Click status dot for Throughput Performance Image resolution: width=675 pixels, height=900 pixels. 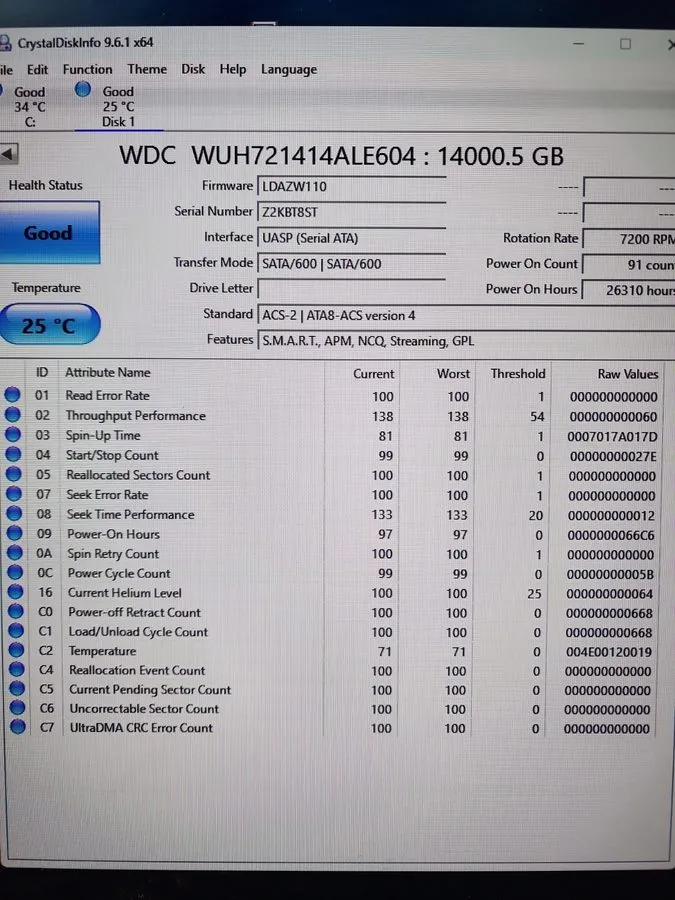point(12,414)
